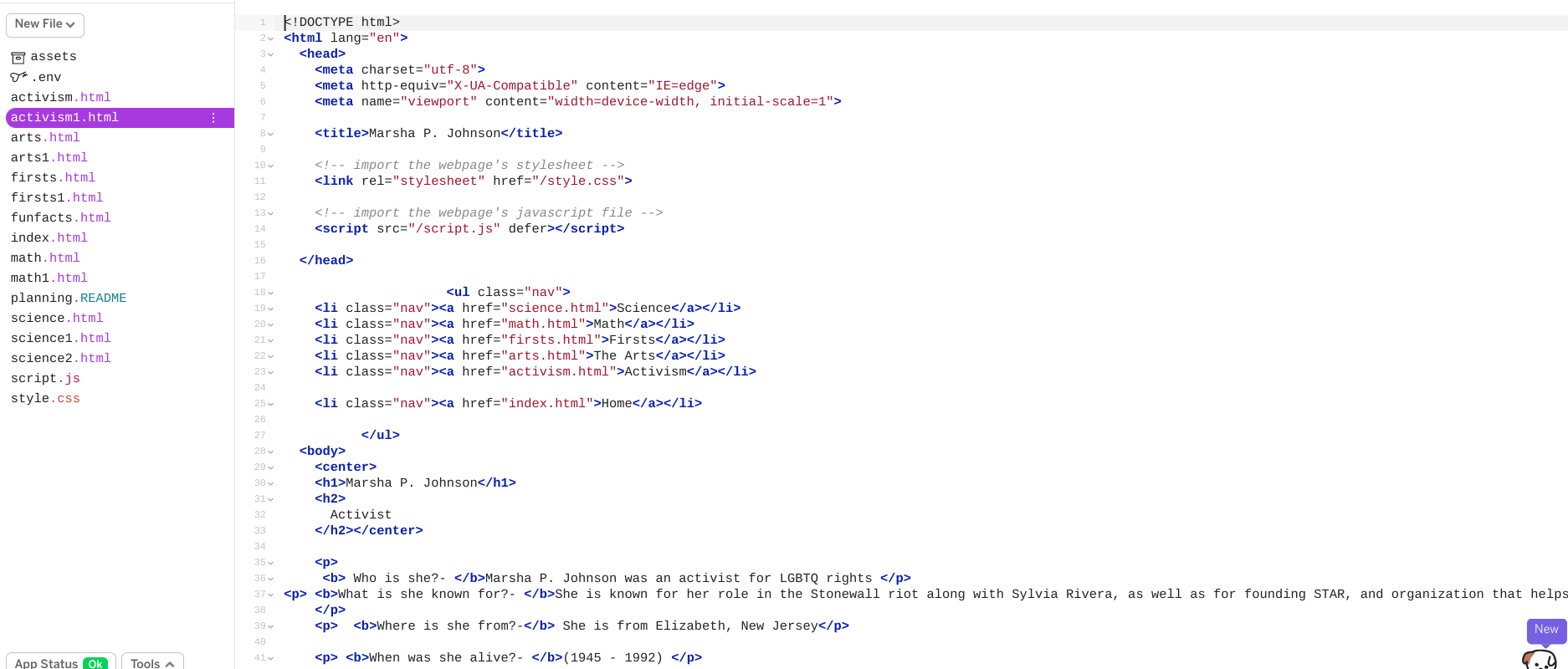This screenshot has height=669, width=1568.
Task: Collapse the head tag on line 3
Action: tap(271, 54)
